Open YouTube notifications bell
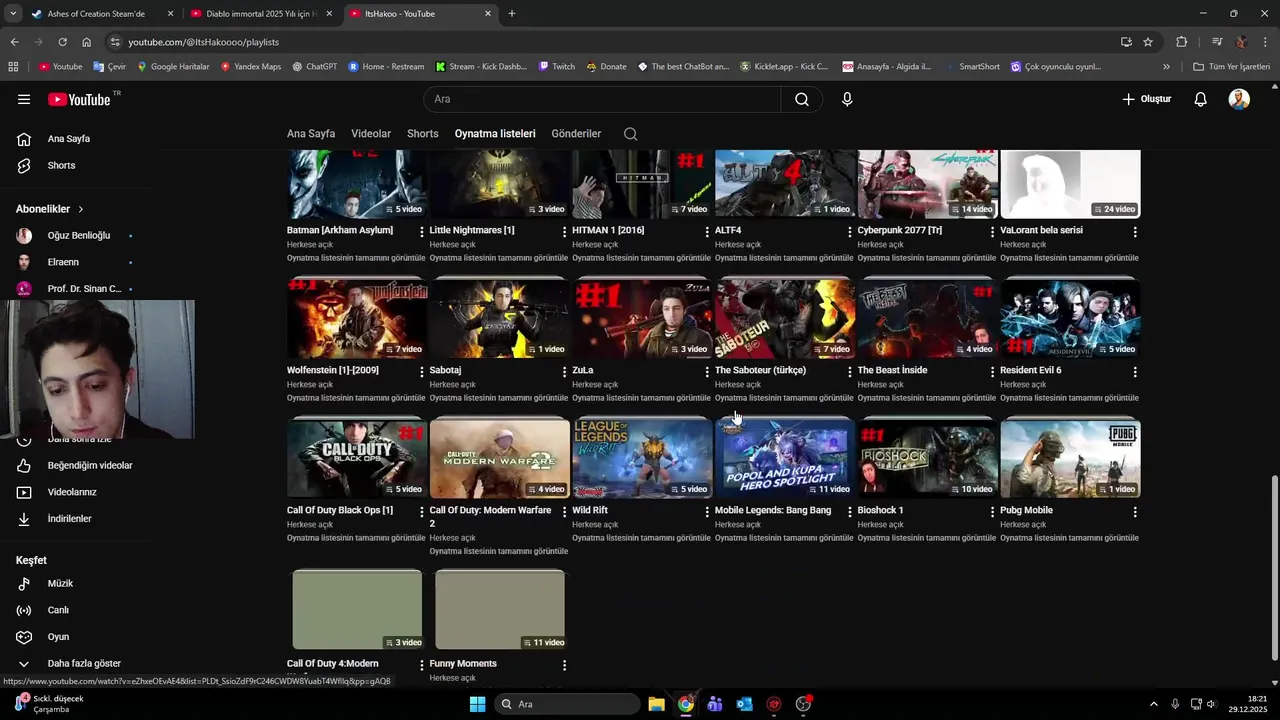The image size is (1280, 720). point(1201,99)
